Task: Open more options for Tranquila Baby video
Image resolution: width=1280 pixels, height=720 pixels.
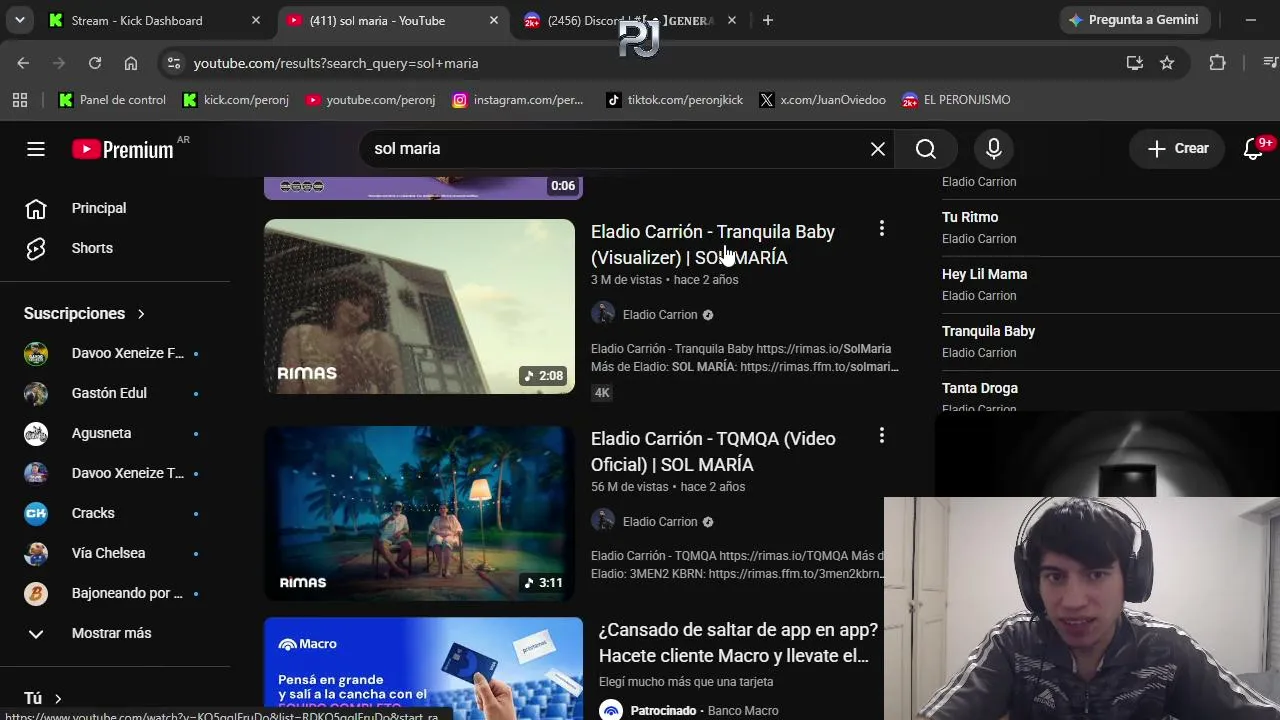Action: coord(881,229)
